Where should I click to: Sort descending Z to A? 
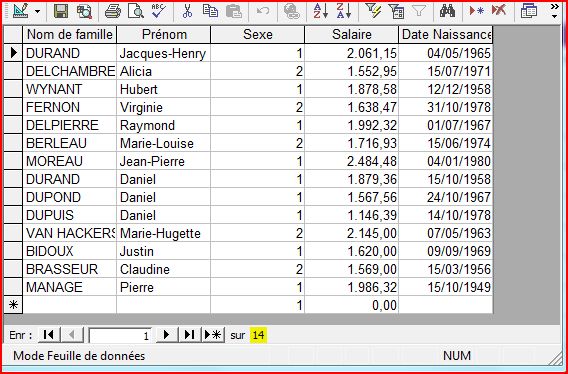pos(343,12)
